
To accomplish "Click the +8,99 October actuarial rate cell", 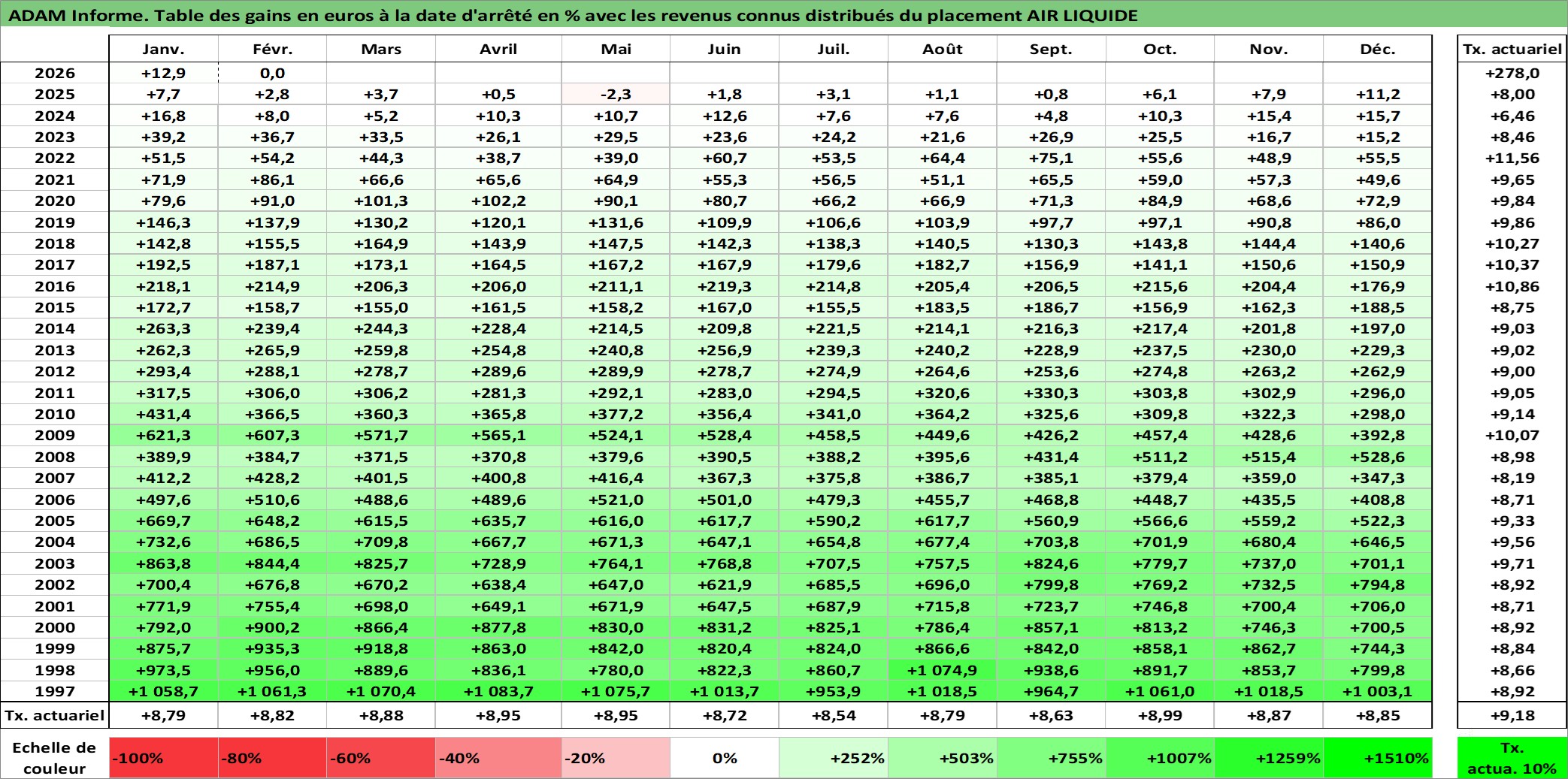I will 1161,715.
